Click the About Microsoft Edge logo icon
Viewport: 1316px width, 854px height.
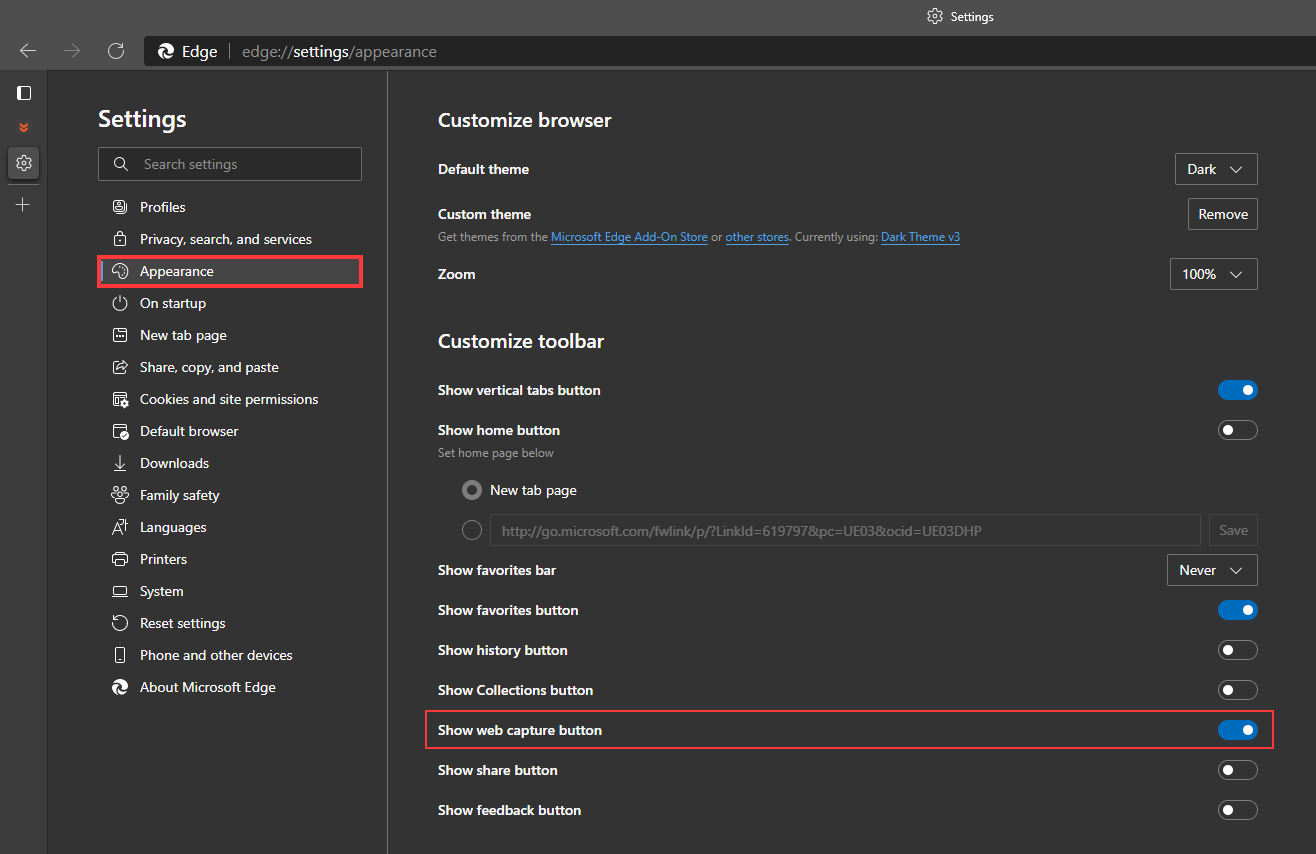120,687
